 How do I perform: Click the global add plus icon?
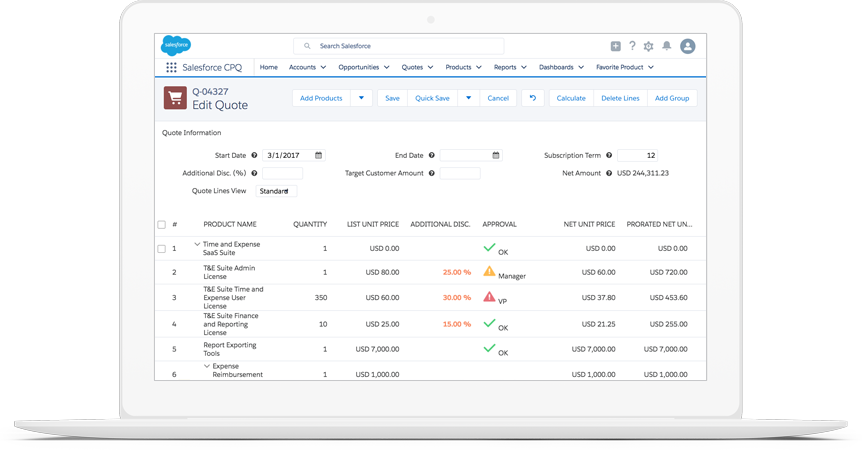[x=615, y=46]
